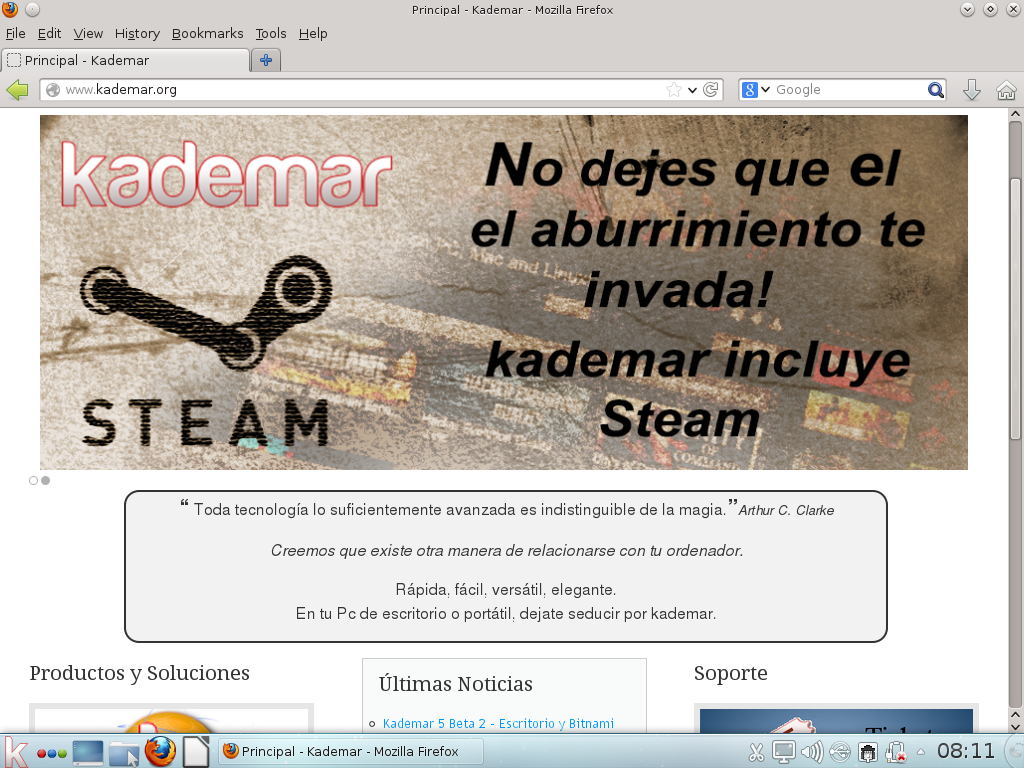Show hidden system tray icons arrow
Viewport: 1024px width, 768px height.
920,752
